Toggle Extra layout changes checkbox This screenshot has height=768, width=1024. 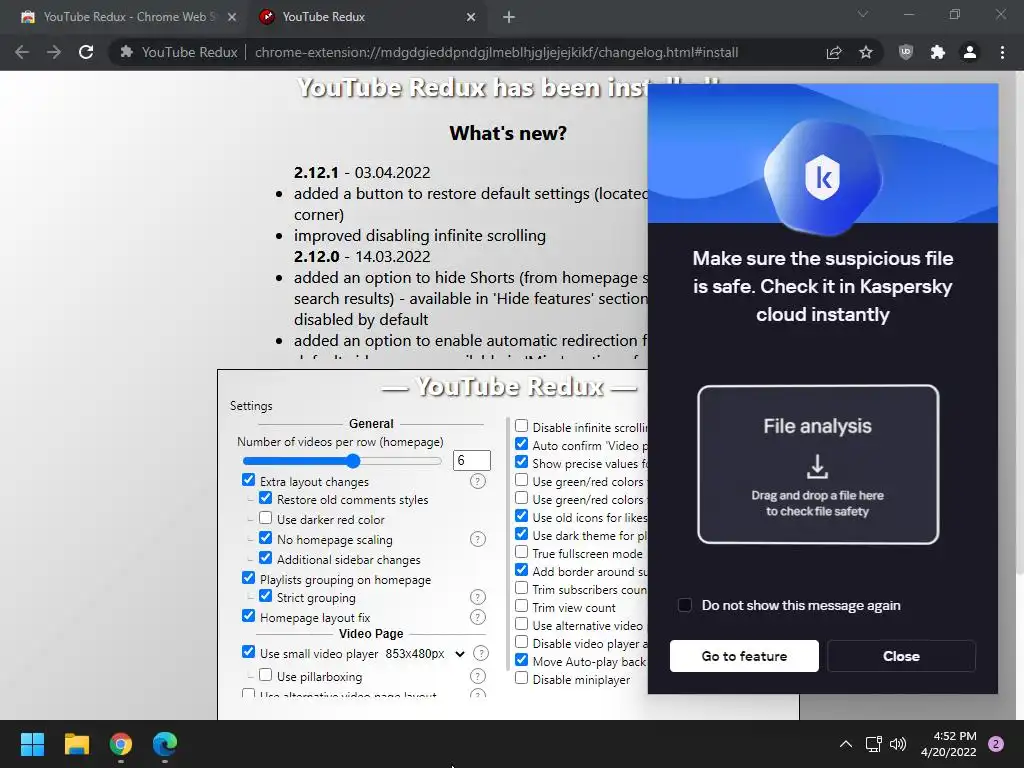click(x=248, y=479)
